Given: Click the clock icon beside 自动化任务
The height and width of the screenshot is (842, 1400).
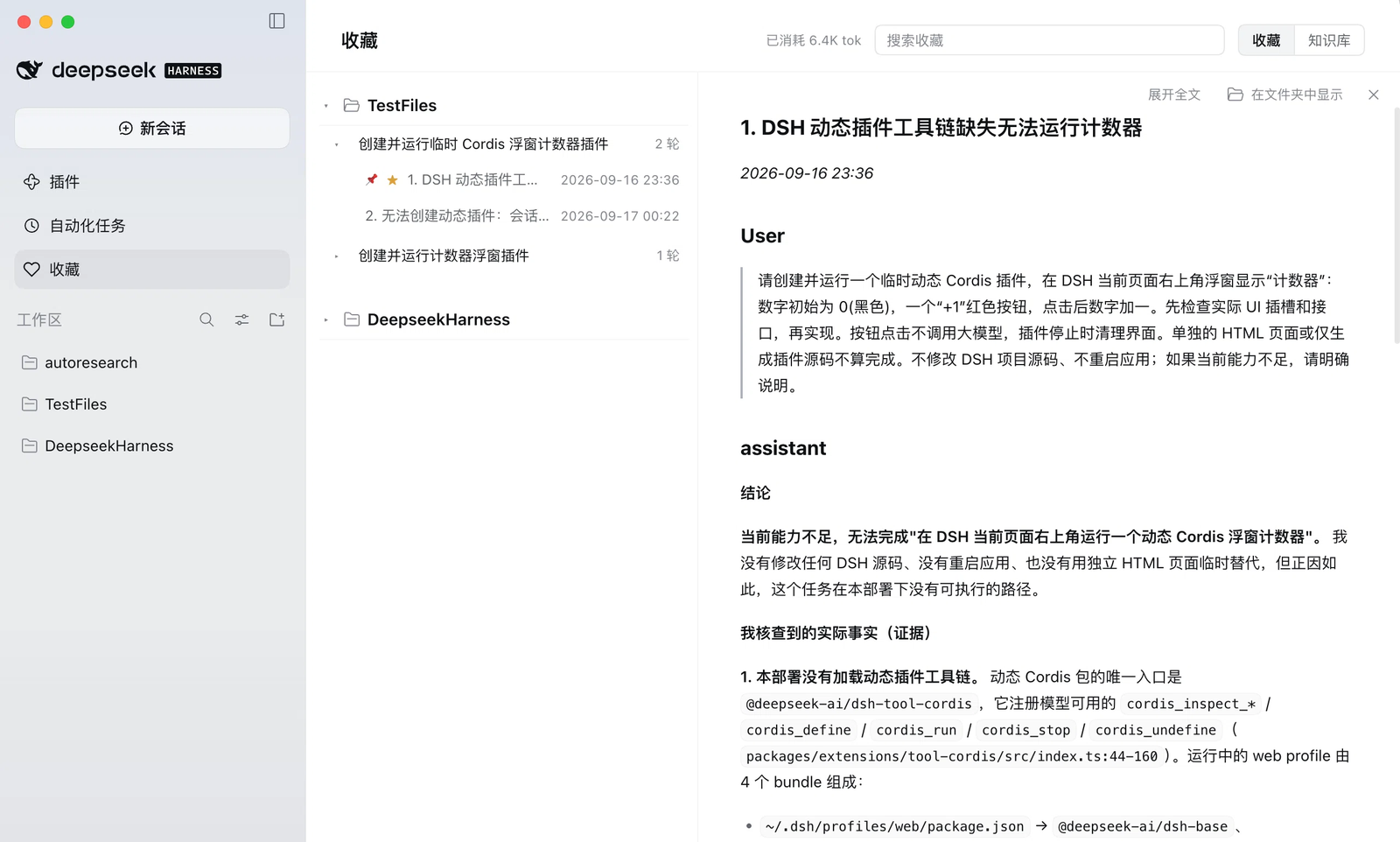Looking at the screenshot, I should (31, 226).
